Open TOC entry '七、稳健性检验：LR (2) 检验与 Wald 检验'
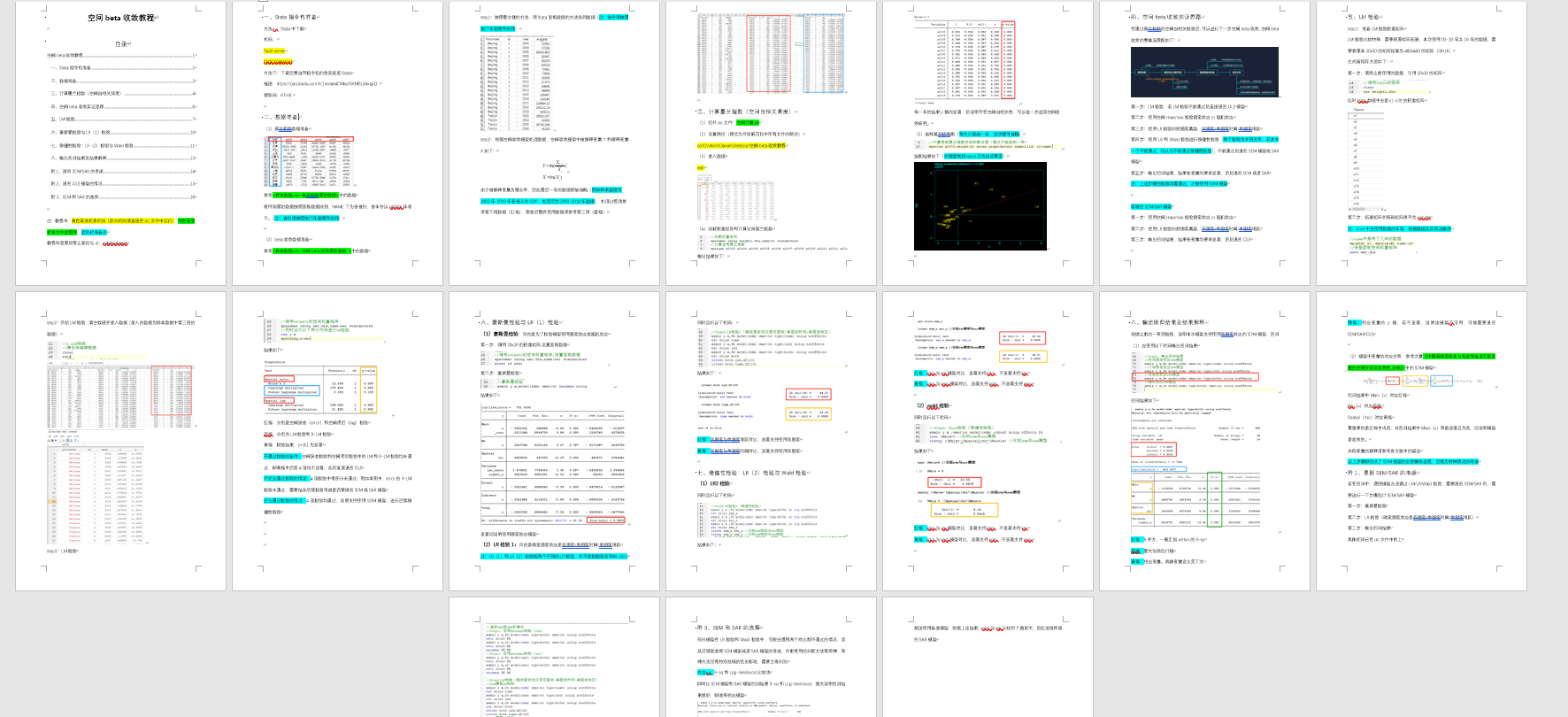This screenshot has height=717, width=1568. (x=122, y=145)
